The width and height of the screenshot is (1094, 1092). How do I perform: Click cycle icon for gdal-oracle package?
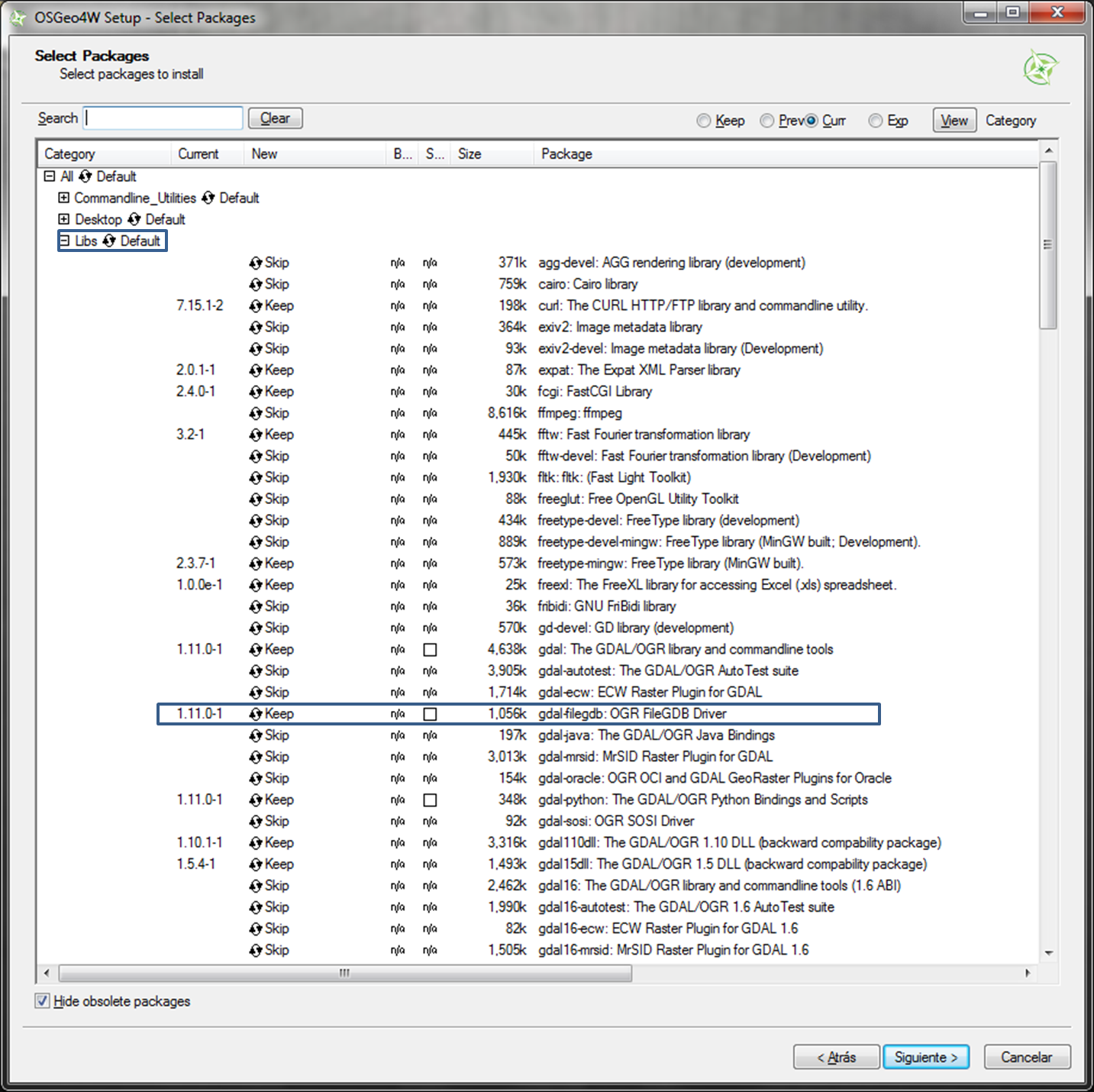pos(256,778)
